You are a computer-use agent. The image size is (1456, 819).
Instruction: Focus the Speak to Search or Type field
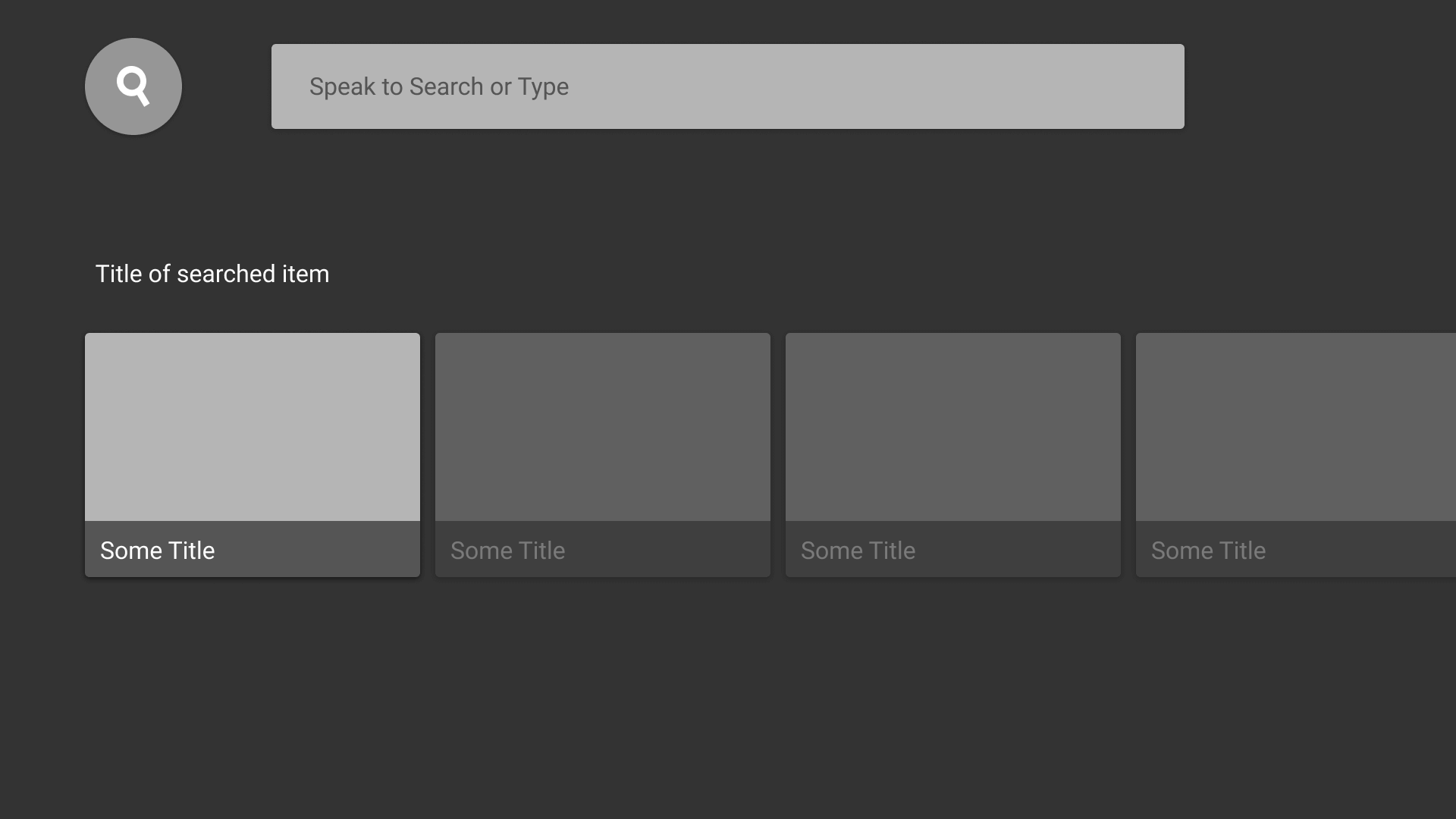click(728, 86)
